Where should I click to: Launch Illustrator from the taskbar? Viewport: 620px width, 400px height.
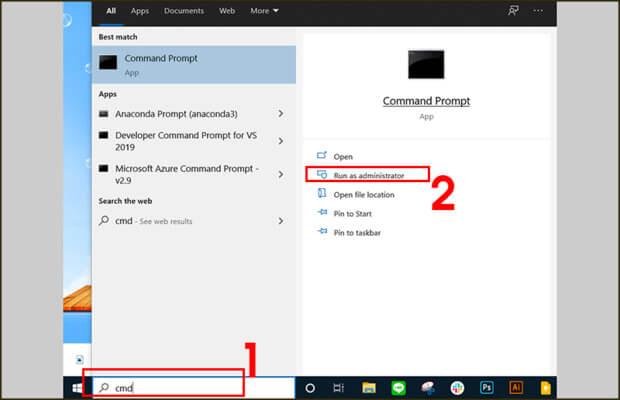click(516, 388)
